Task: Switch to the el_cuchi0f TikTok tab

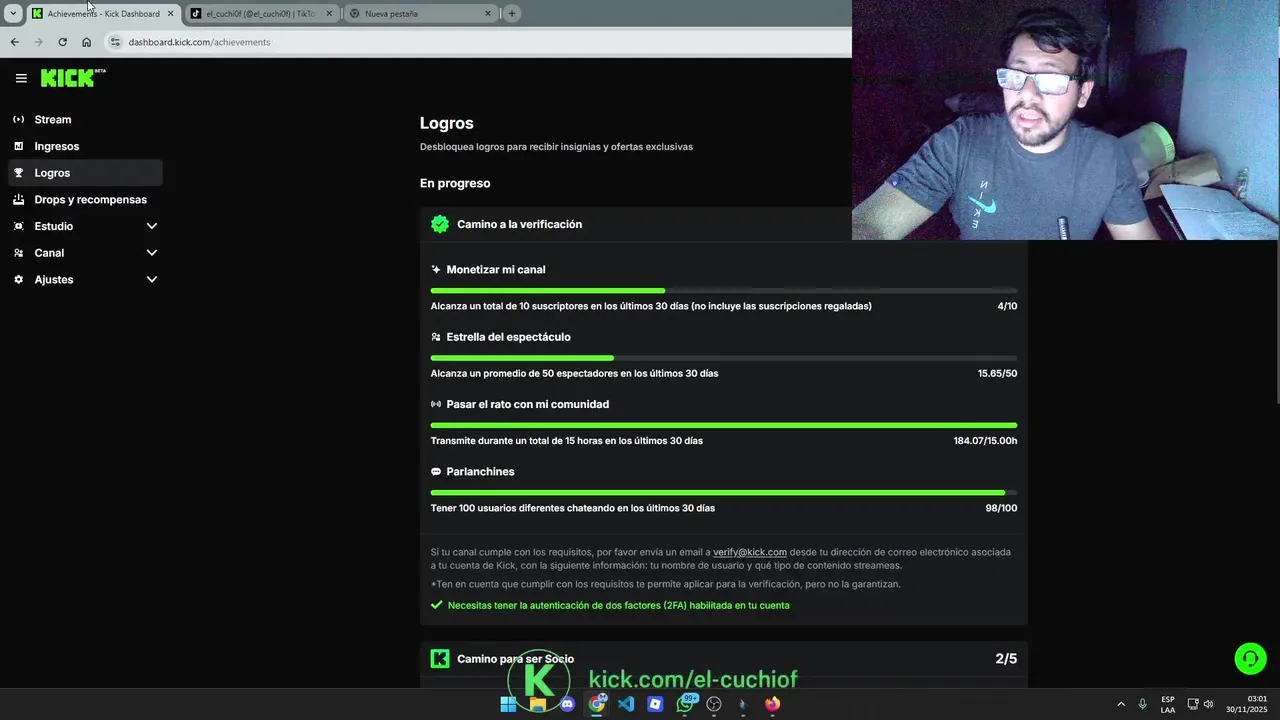Action: pos(262,13)
